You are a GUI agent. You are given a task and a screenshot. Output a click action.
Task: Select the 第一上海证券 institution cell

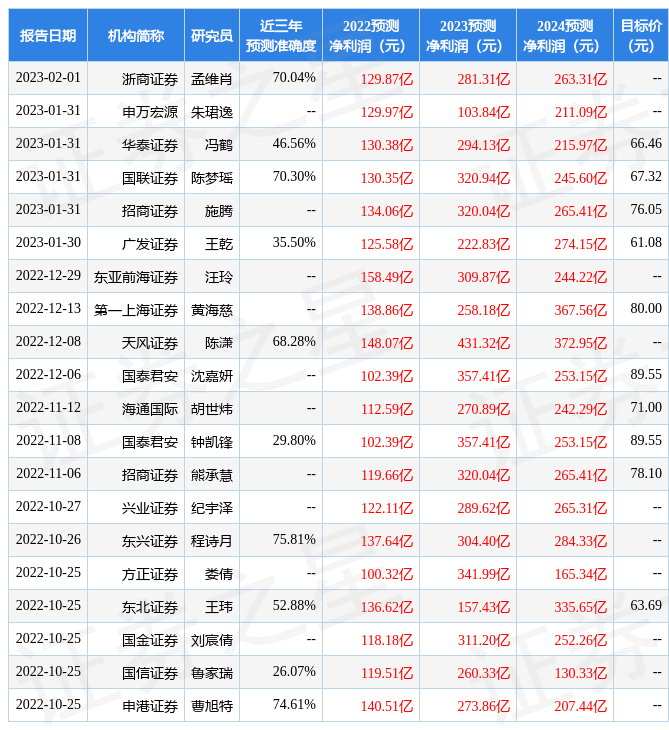[x=136, y=309]
